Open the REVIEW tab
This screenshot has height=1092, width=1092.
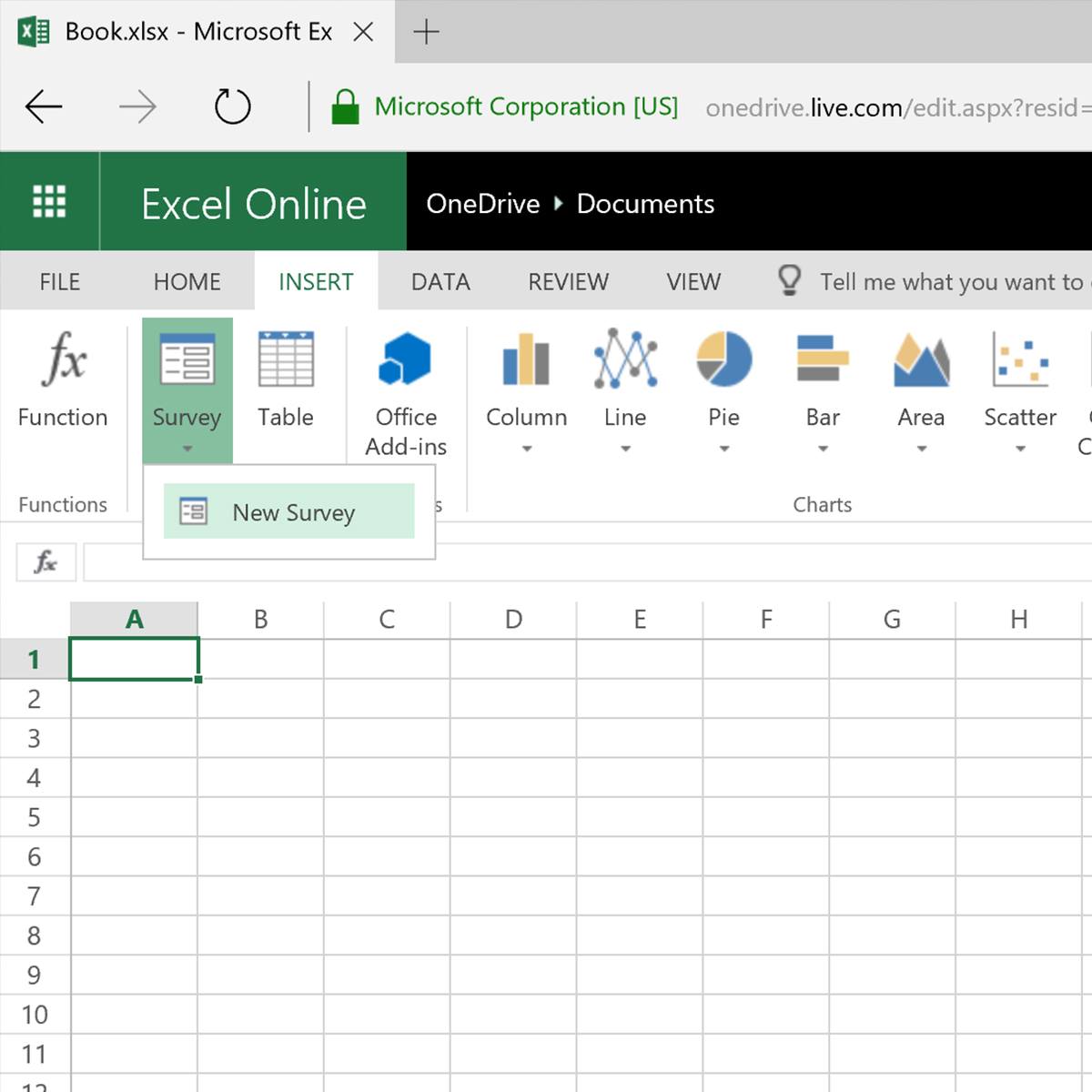pyautogui.click(x=568, y=282)
